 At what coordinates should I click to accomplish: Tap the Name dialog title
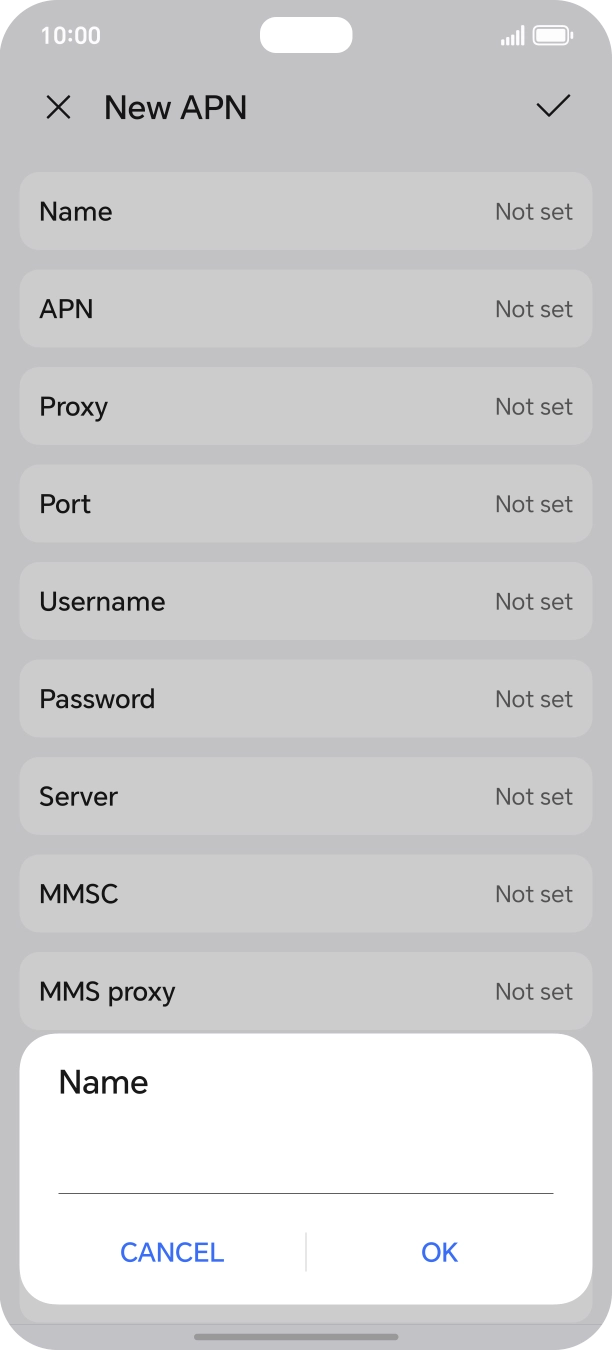point(103,1082)
